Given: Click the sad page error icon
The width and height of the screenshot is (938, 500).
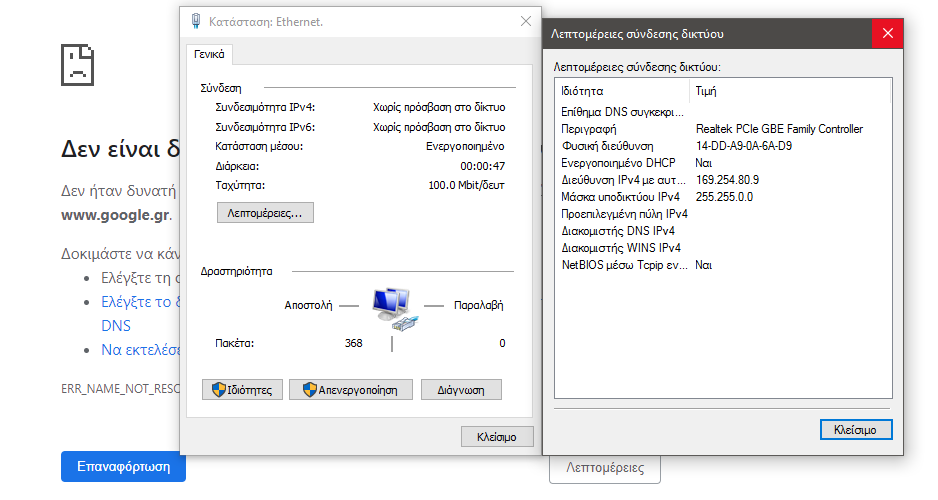Looking at the screenshot, I should tap(77, 65).
